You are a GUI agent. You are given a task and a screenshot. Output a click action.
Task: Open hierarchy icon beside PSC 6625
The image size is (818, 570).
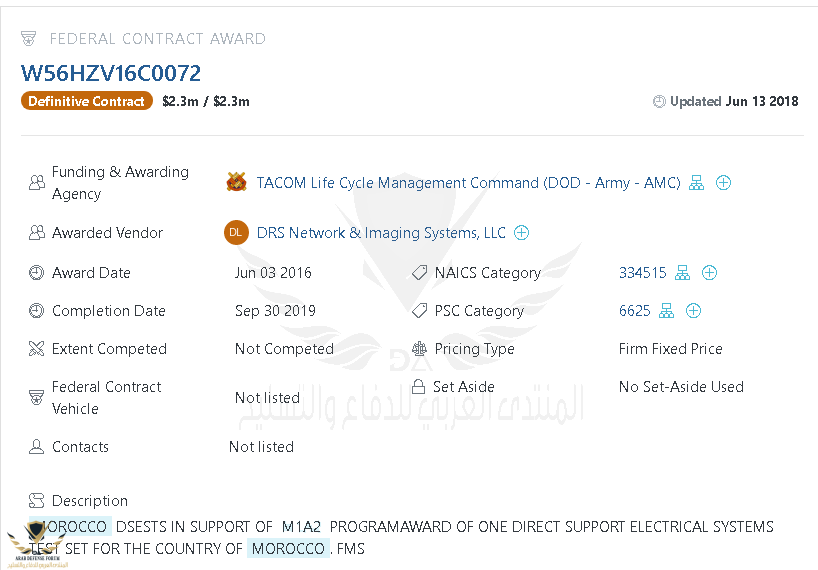[666, 310]
